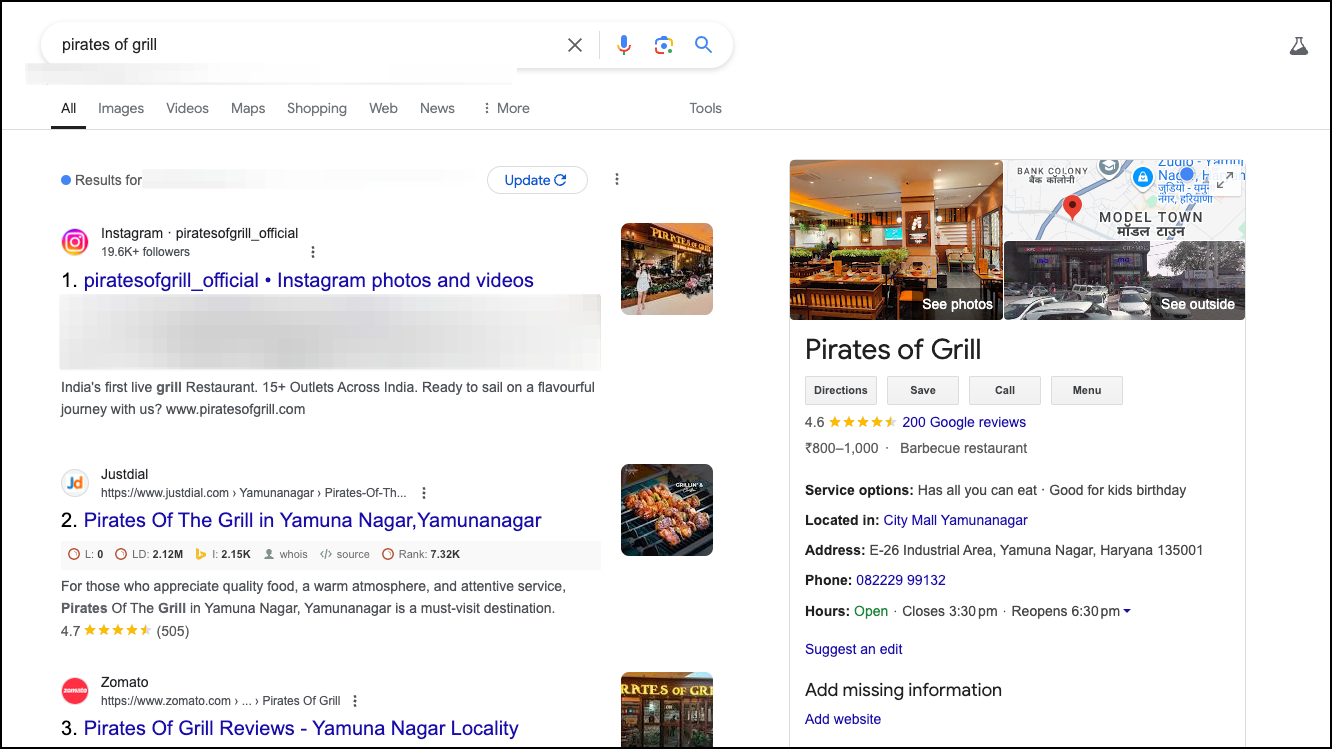Switch to the Images tab

point(121,108)
